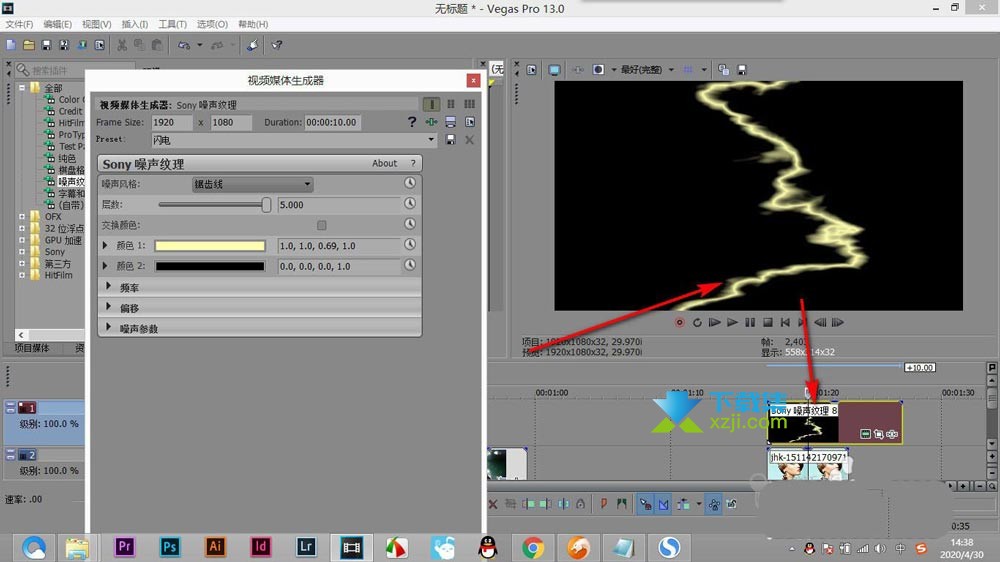1000x562 pixels.
Task: Click the Generated Media icon on noise clip
Action: click(x=865, y=434)
